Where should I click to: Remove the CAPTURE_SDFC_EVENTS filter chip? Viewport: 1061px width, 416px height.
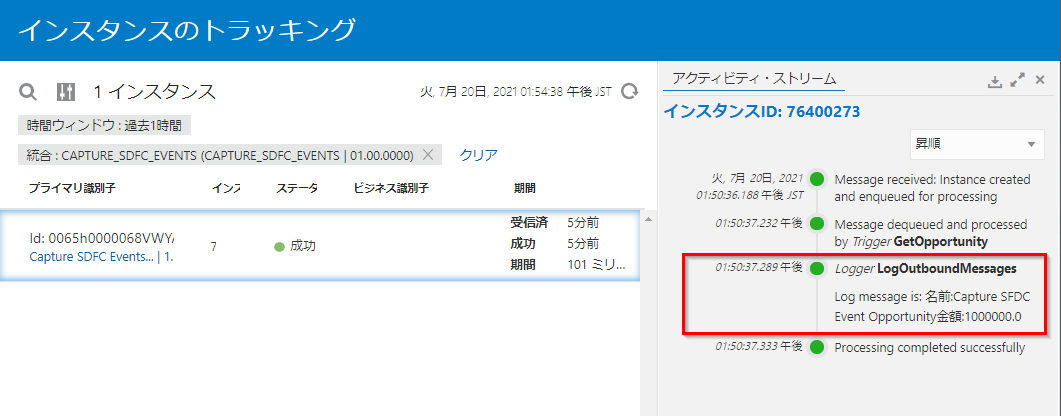428,154
